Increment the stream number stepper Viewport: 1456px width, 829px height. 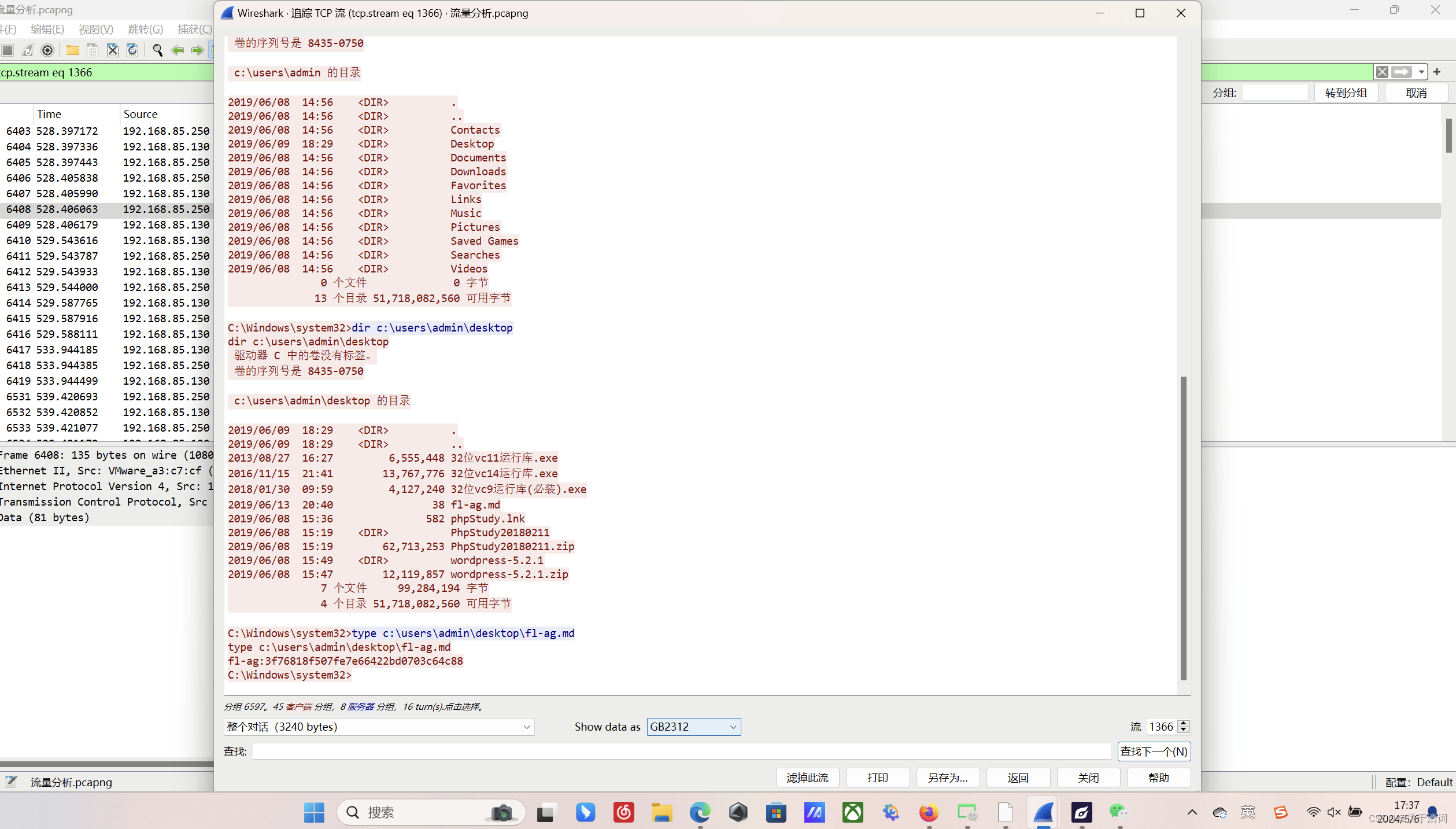[x=1184, y=723]
